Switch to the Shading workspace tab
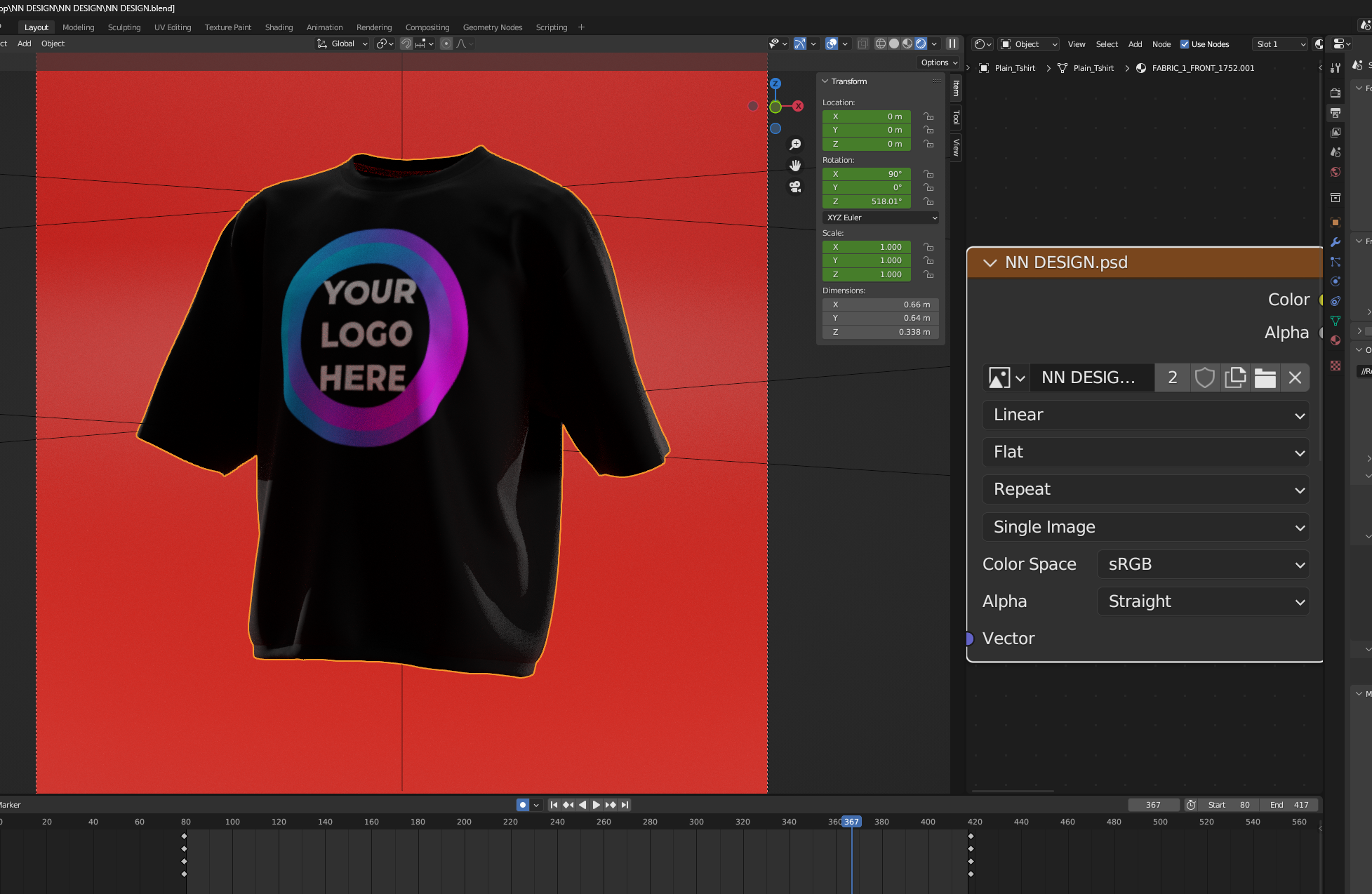Screen dimensions: 1372x894 click(279, 27)
